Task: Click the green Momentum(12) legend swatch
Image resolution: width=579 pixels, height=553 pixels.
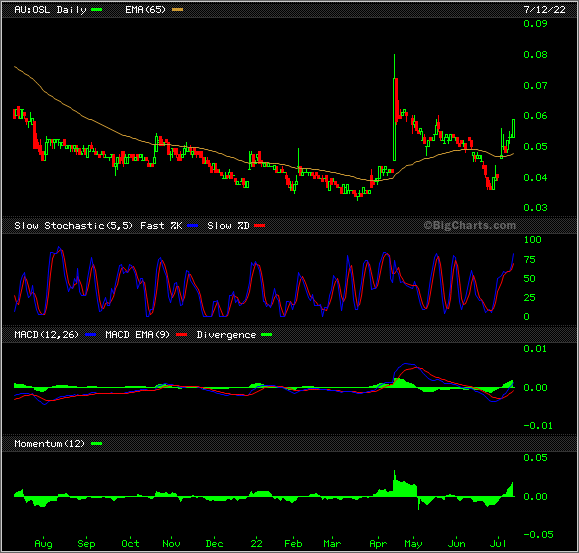Action: (x=96, y=444)
